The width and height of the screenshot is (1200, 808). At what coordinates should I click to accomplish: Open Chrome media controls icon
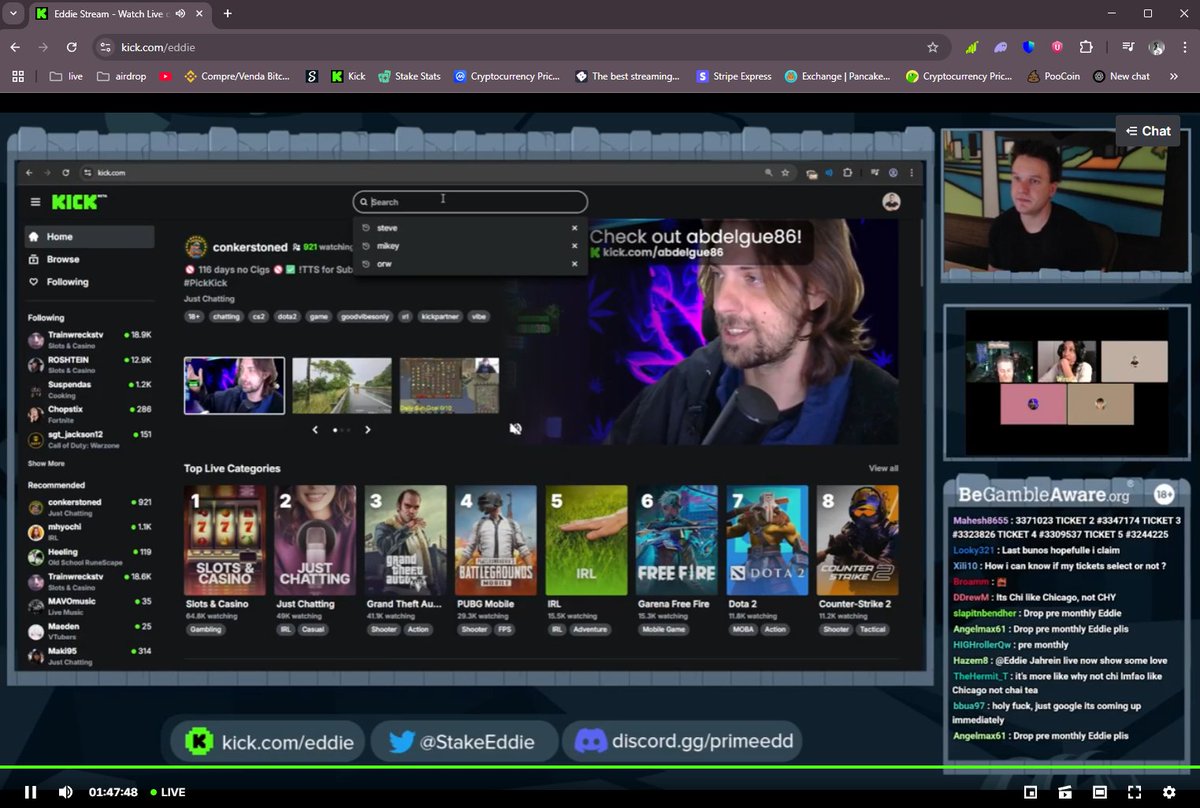(x=1128, y=47)
